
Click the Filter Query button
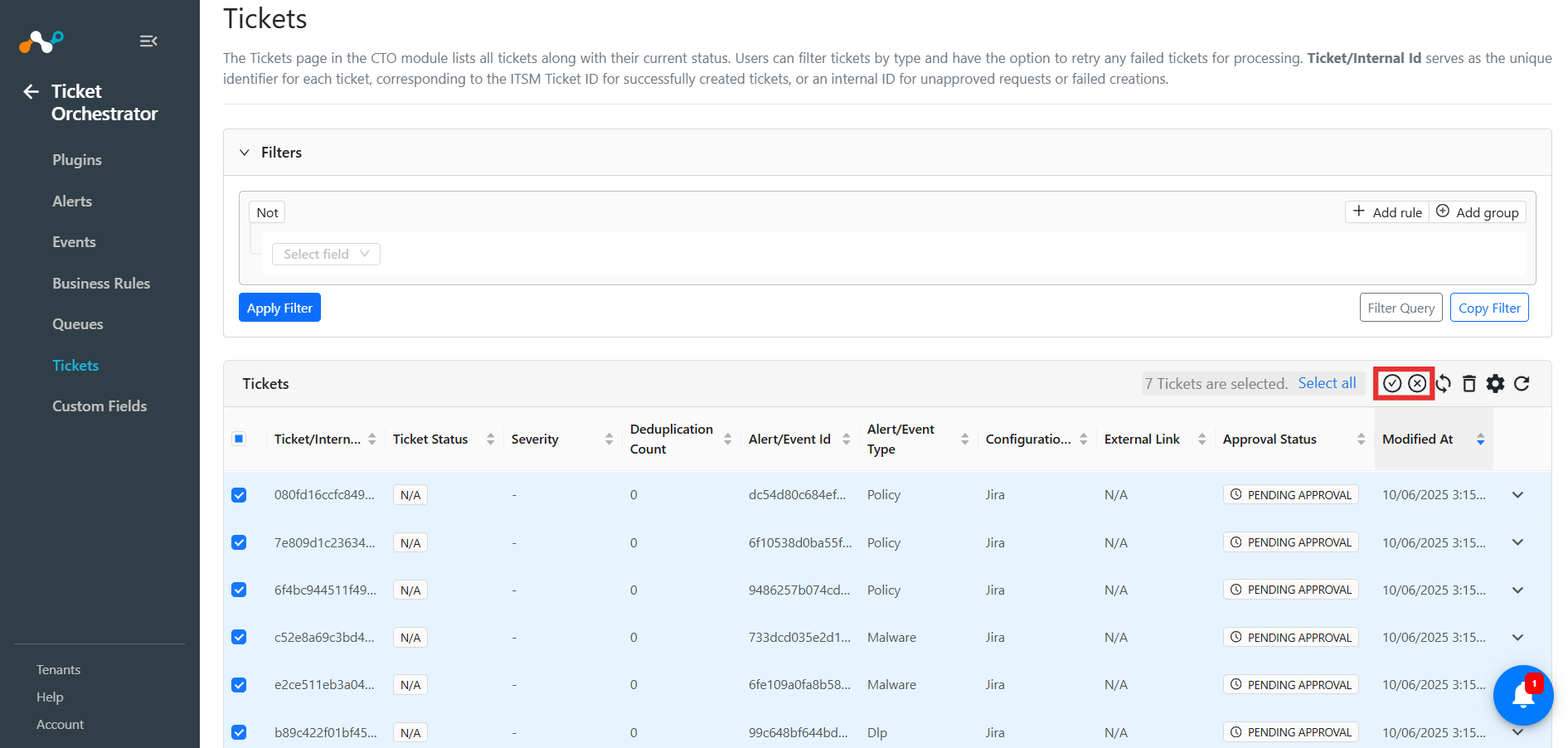(1401, 308)
